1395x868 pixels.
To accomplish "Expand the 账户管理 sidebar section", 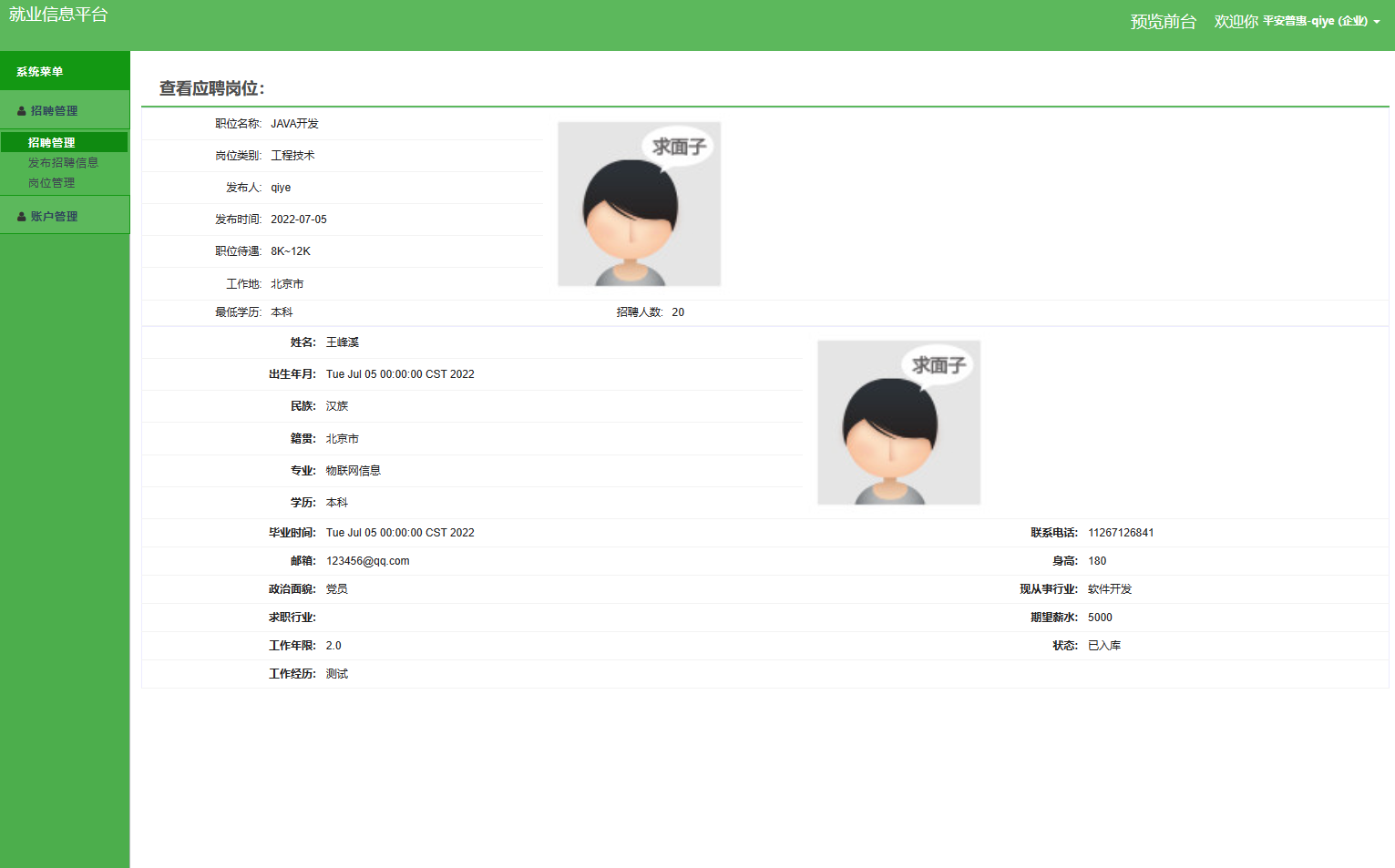I will [x=56, y=215].
